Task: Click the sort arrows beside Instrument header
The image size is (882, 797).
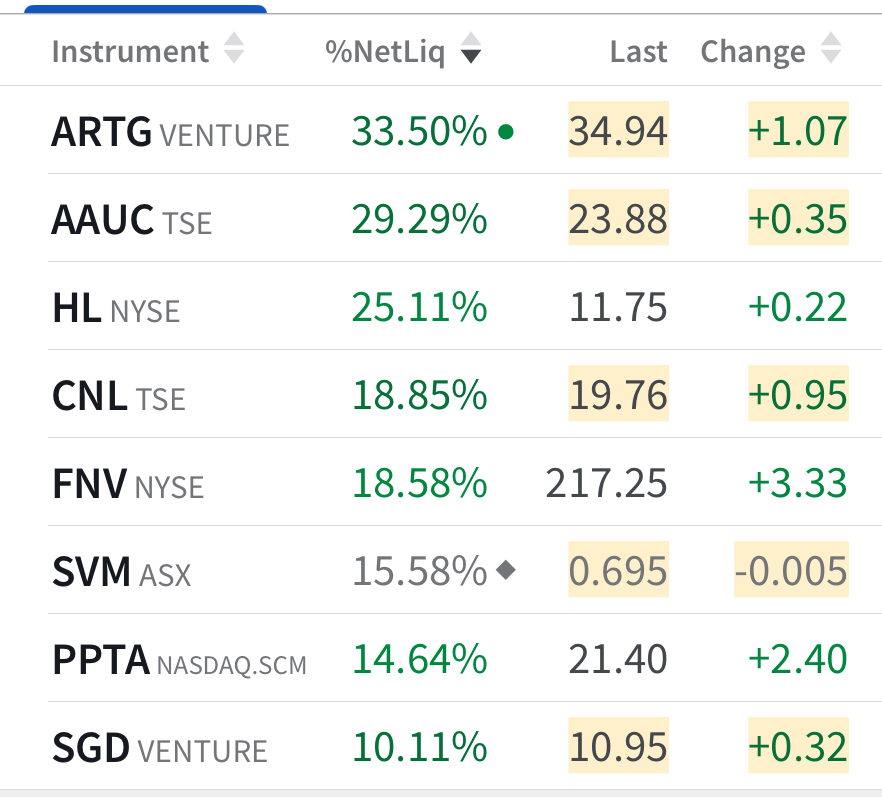Action: coord(233,50)
